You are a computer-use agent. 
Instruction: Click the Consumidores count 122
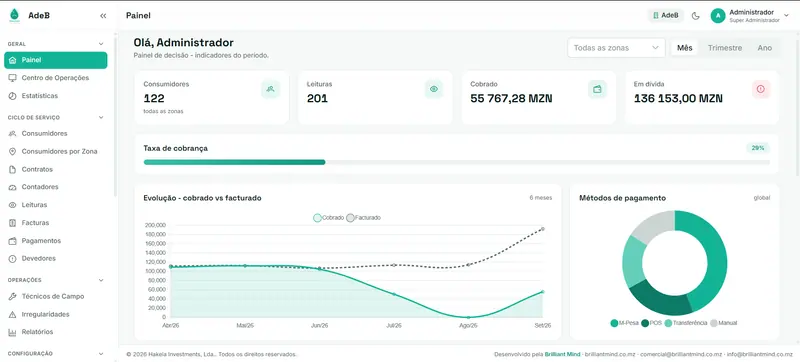(154, 99)
